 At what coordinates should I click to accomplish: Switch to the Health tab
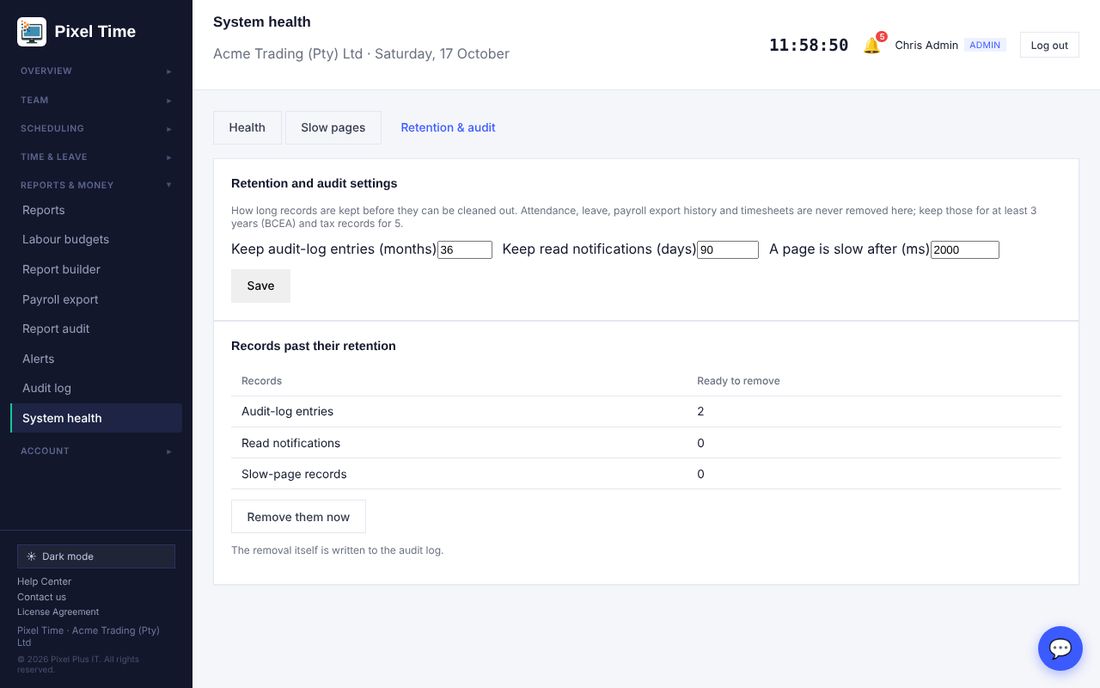[247, 128]
